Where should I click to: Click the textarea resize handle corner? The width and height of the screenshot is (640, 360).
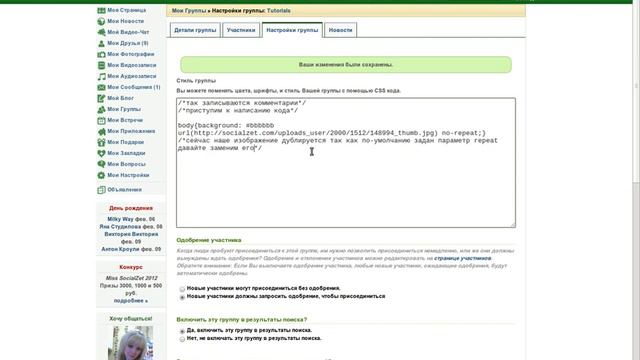(513, 224)
